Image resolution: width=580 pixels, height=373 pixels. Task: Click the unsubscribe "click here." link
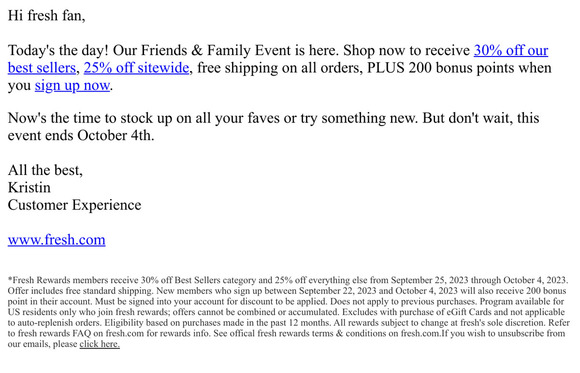point(100,344)
